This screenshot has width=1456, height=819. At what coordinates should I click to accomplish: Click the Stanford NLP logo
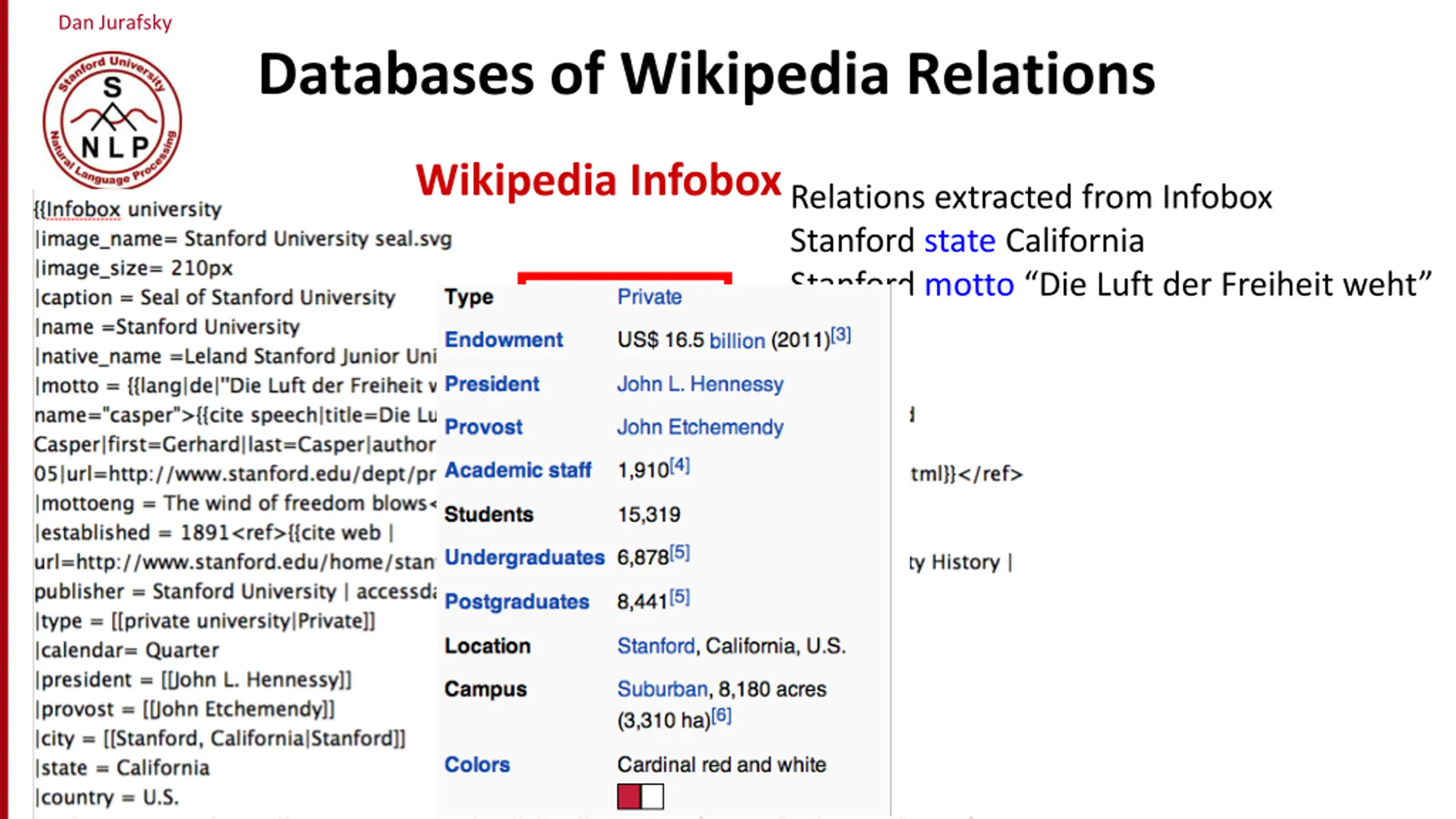(x=112, y=120)
